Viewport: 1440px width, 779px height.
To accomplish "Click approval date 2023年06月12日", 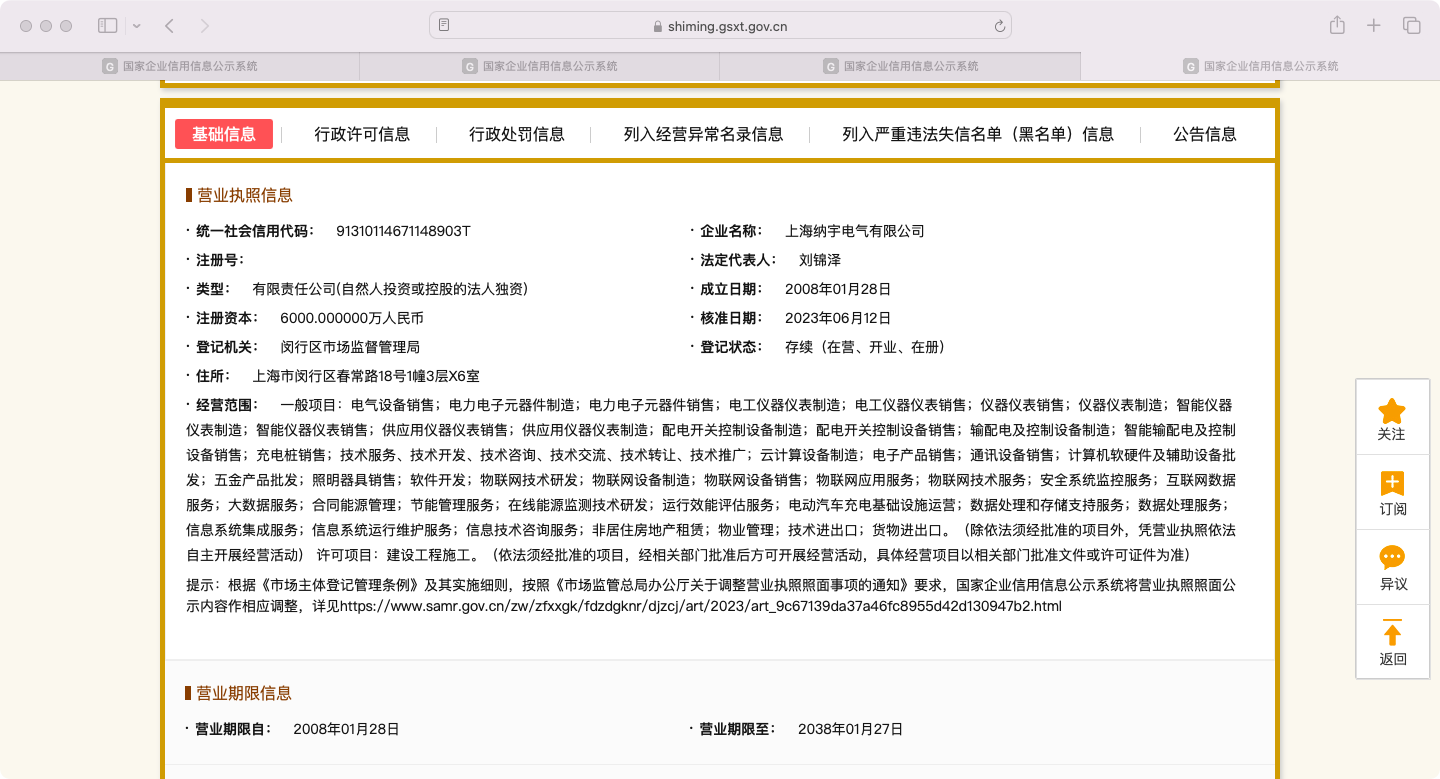I will click(838, 318).
